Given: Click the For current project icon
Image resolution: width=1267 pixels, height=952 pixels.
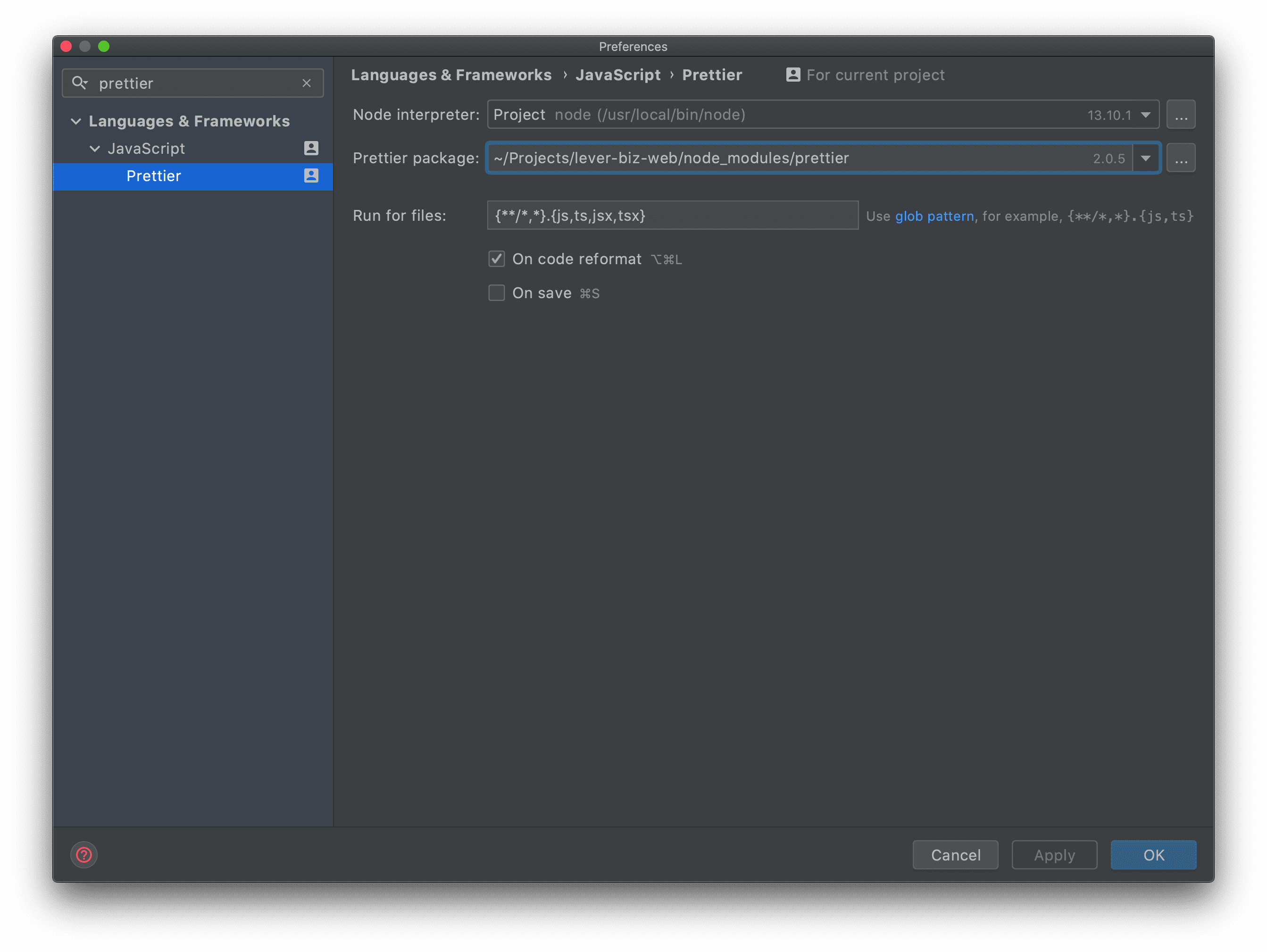Looking at the screenshot, I should 793,75.
